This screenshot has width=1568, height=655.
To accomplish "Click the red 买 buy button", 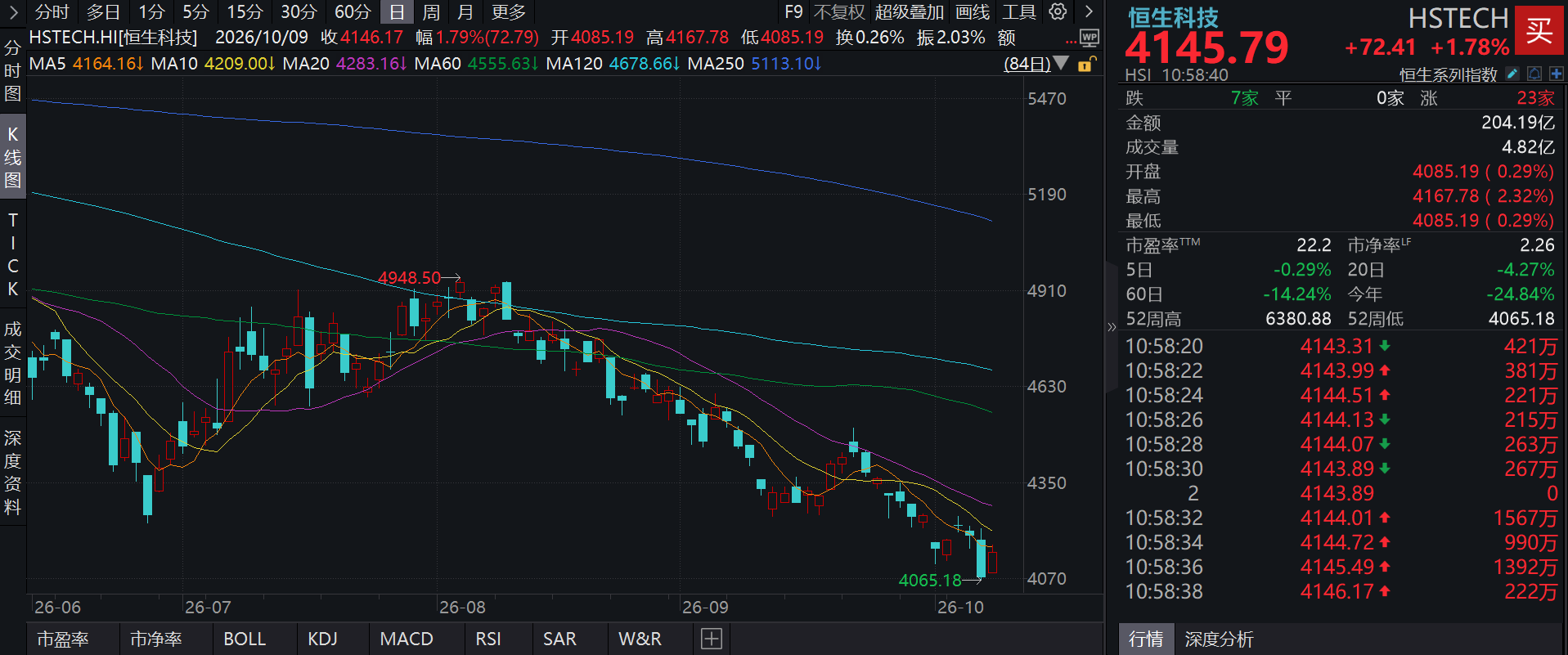I will click(x=1539, y=30).
